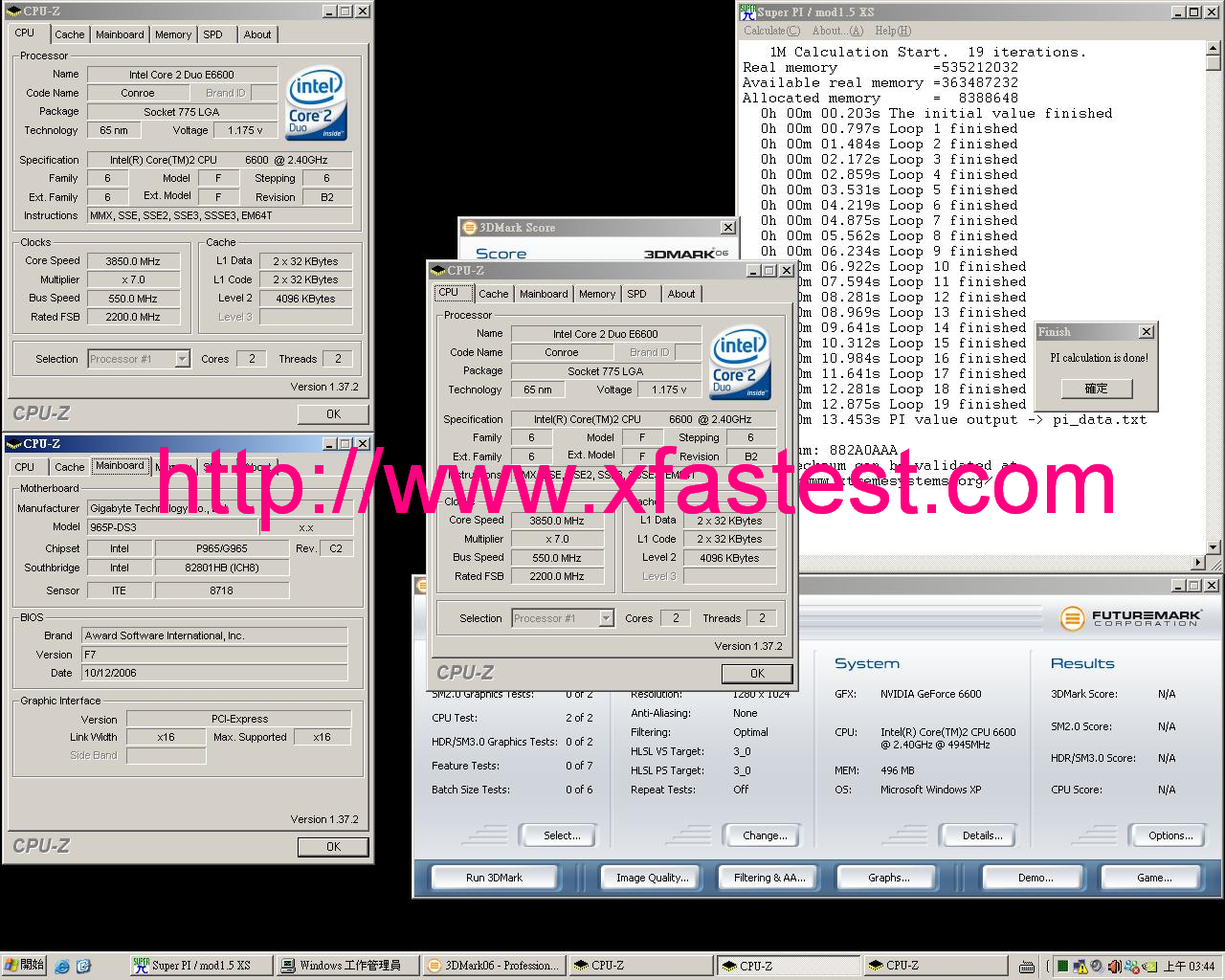1225x980 pixels.
Task: Switch to Cache tab in top-left CPU-Z
Action: (69, 34)
